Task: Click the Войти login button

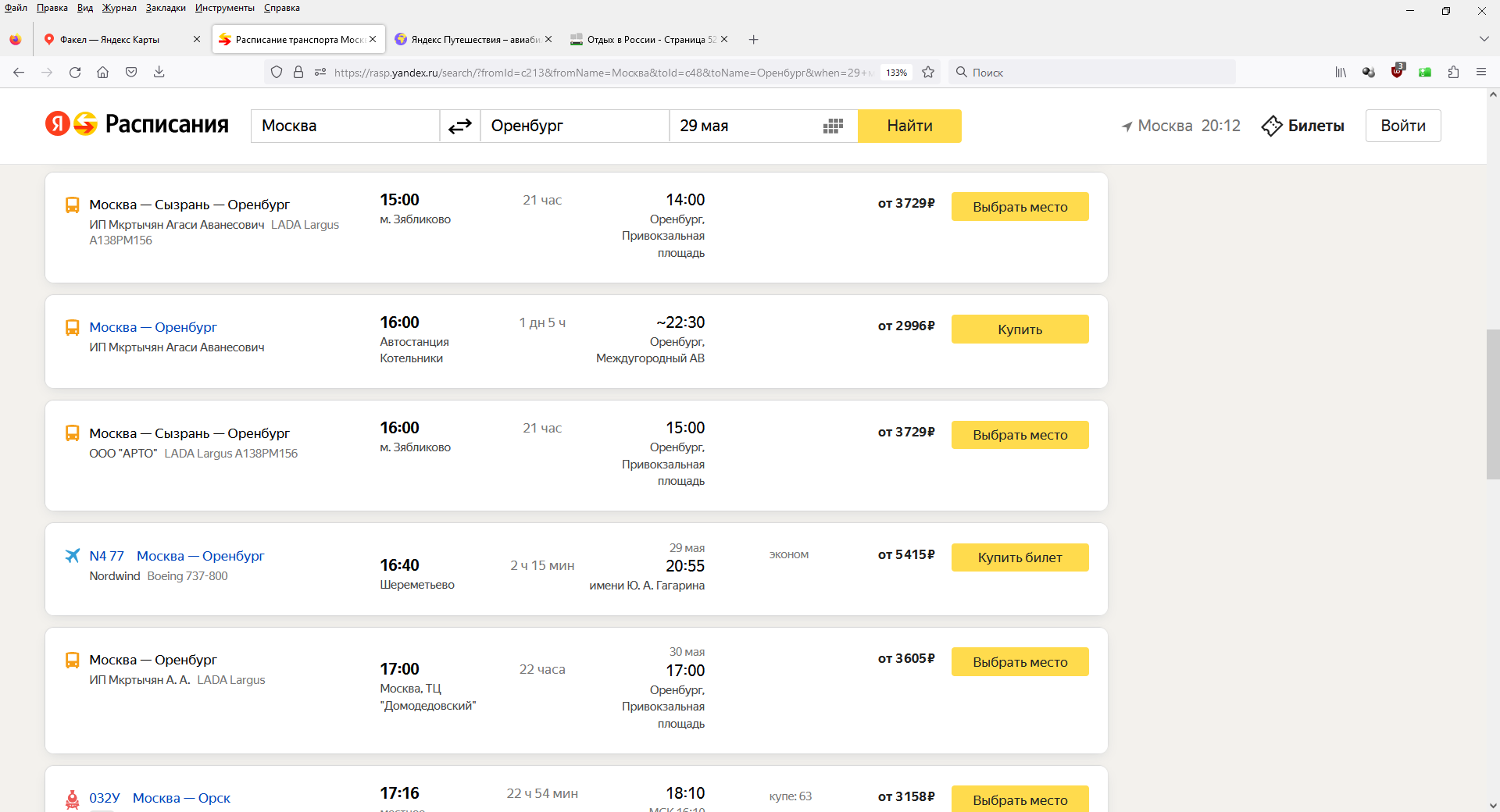Action: click(1402, 126)
